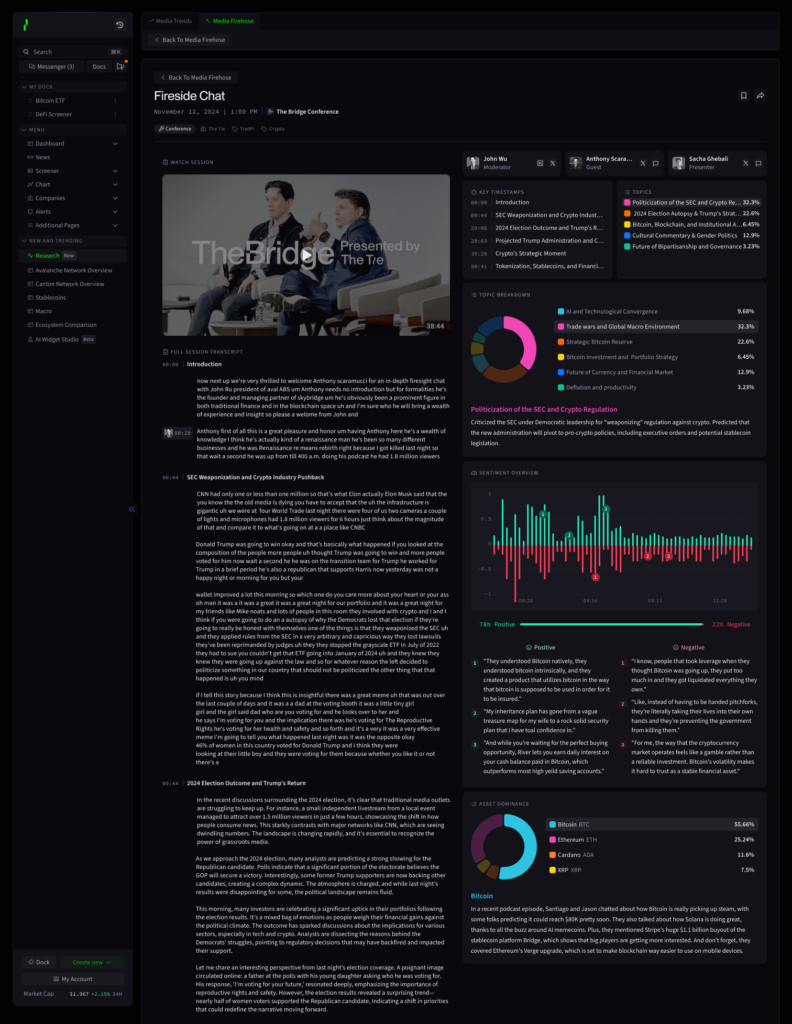Click red marker 1 on sentiment chart

click(x=595, y=577)
